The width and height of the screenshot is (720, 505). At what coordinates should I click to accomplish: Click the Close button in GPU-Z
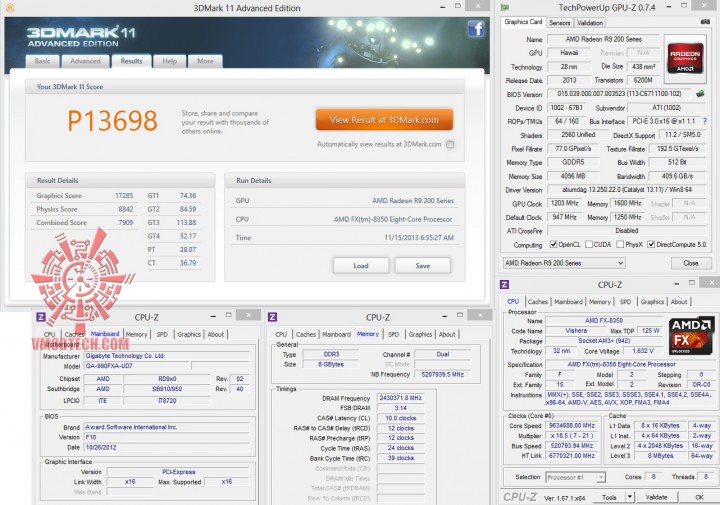point(691,263)
